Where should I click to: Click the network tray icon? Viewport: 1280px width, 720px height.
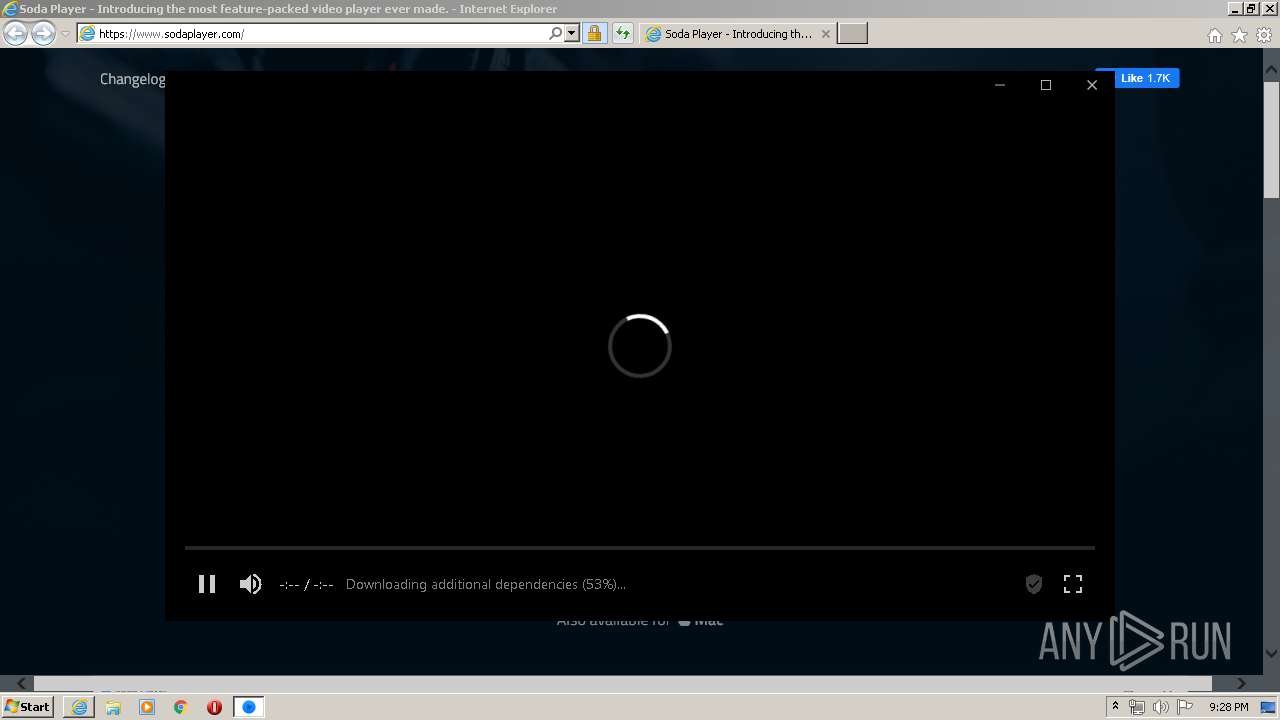click(x=1137, y=707)
